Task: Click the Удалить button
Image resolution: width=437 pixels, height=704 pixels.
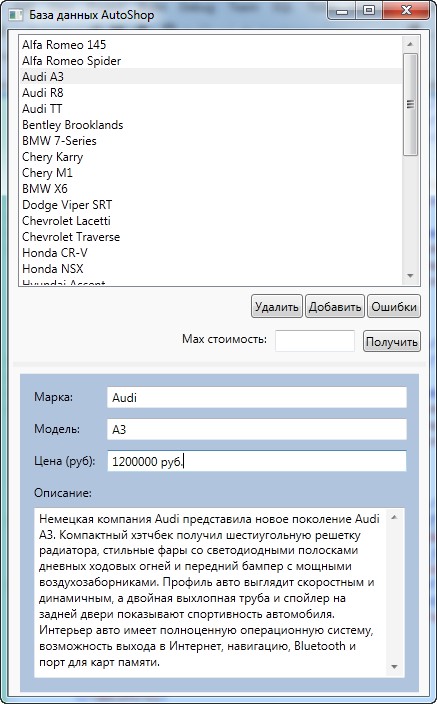Action: pyautogui.click(x=277, y=307)
